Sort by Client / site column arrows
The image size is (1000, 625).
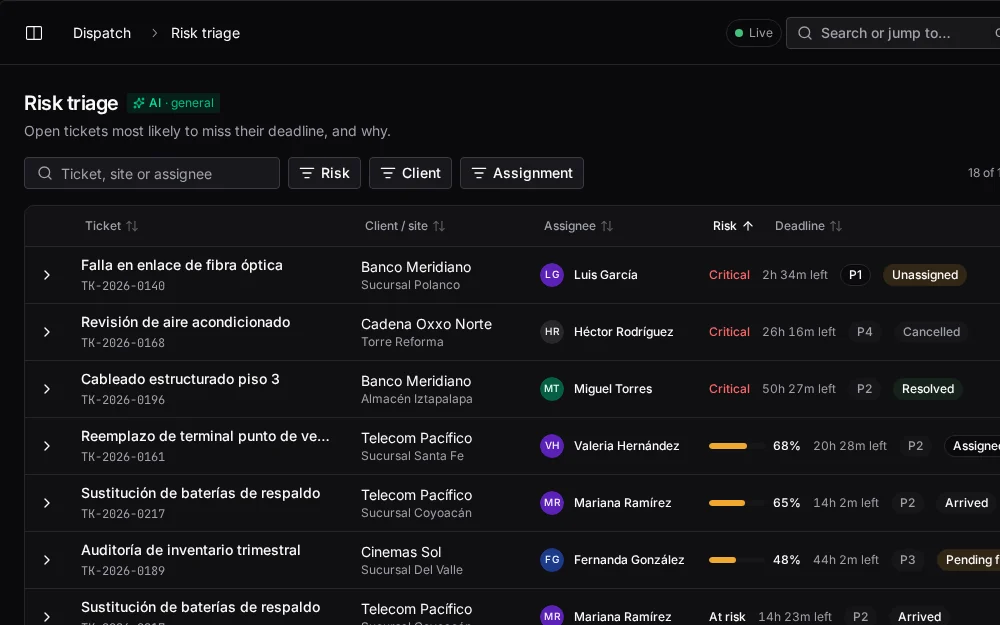(439, 226)
